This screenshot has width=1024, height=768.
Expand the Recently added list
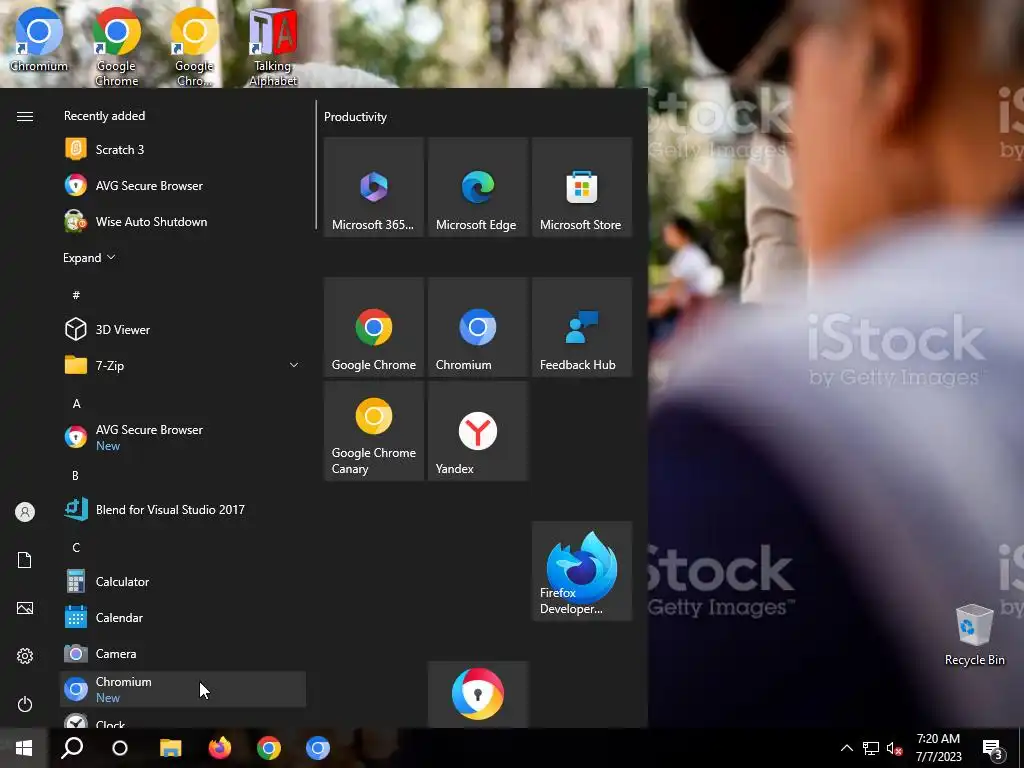[x=89, y=257]
